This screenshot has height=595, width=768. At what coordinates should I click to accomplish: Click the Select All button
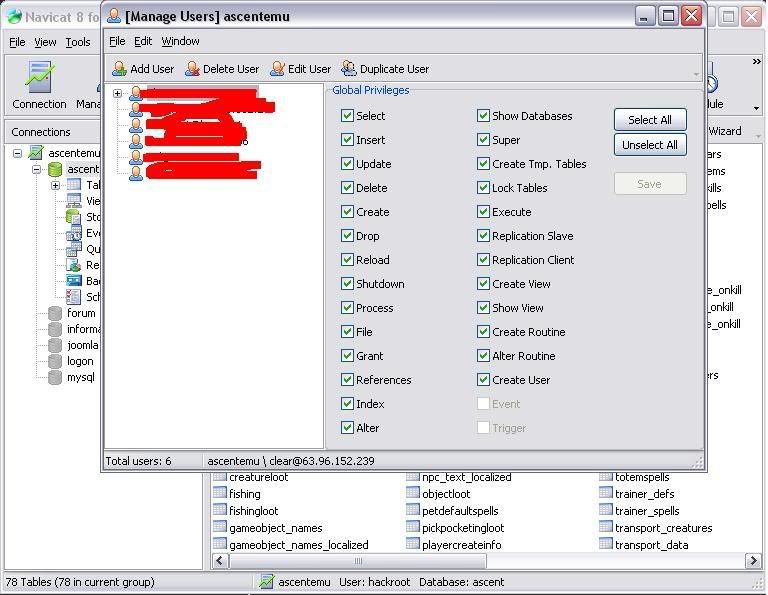650,119
